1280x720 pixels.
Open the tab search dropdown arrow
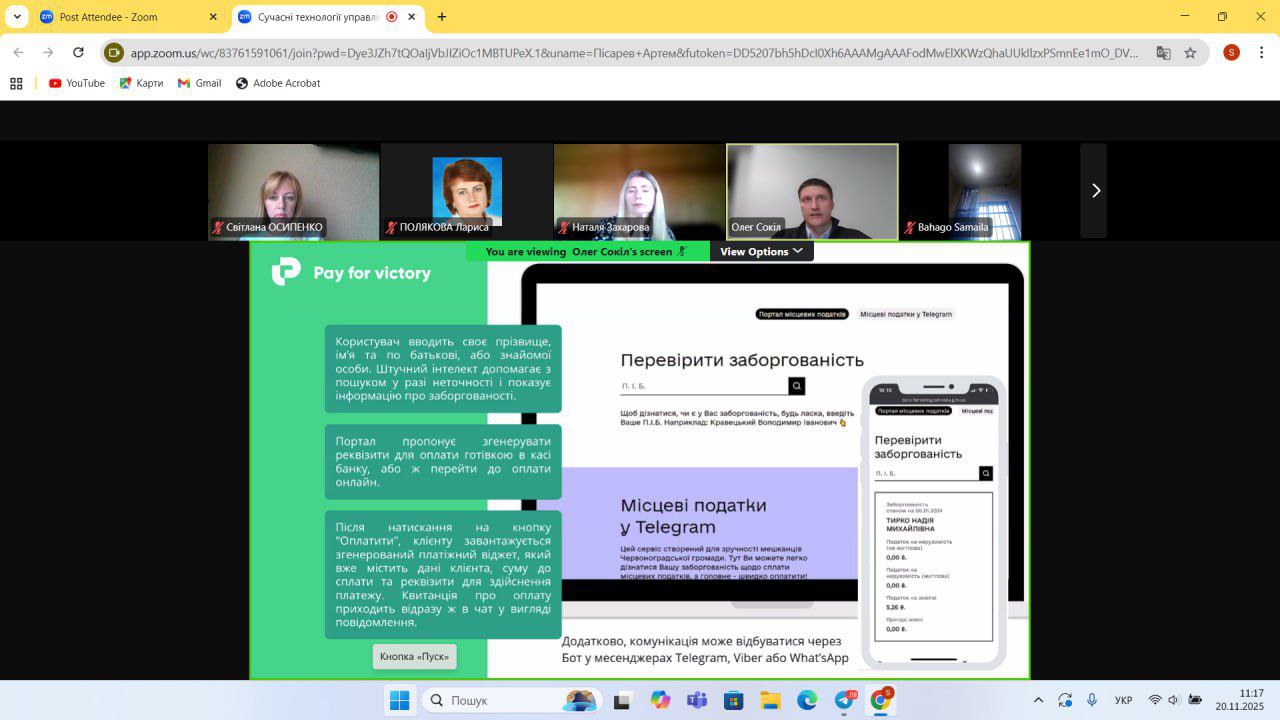pyautogui.click(x=18, y=17)
